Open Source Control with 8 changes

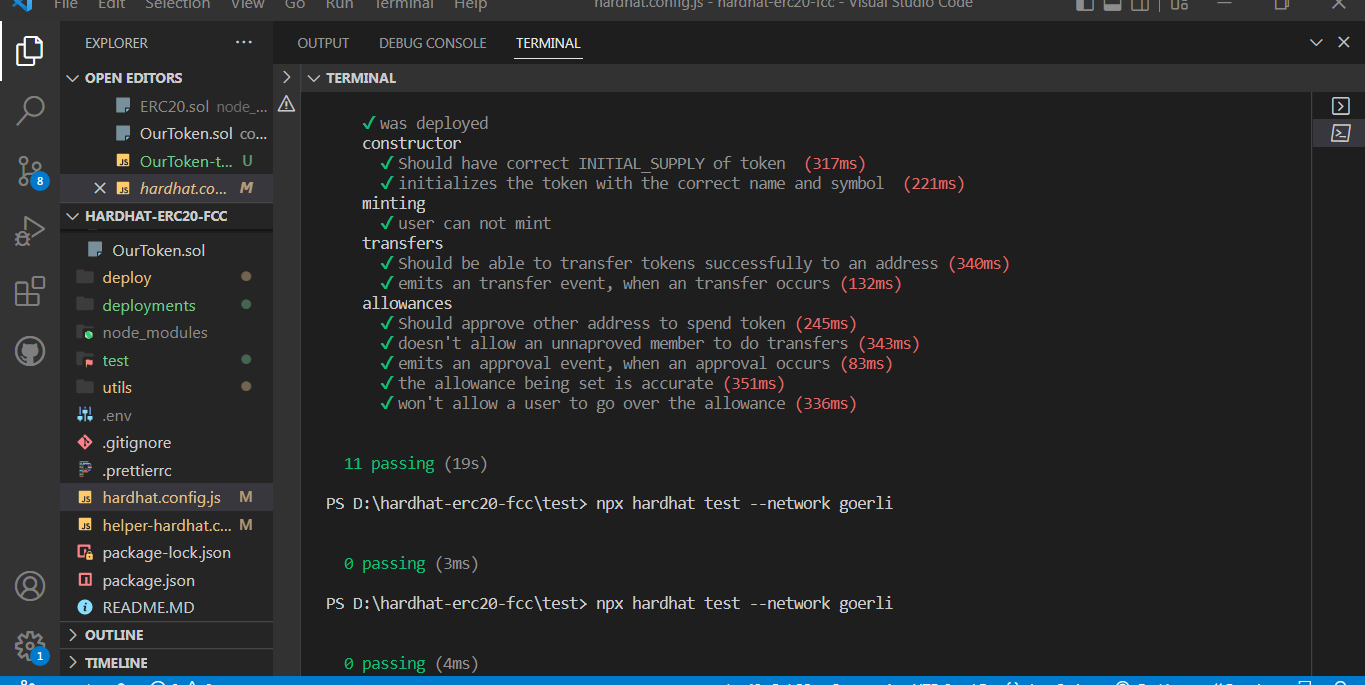[30, 171]
